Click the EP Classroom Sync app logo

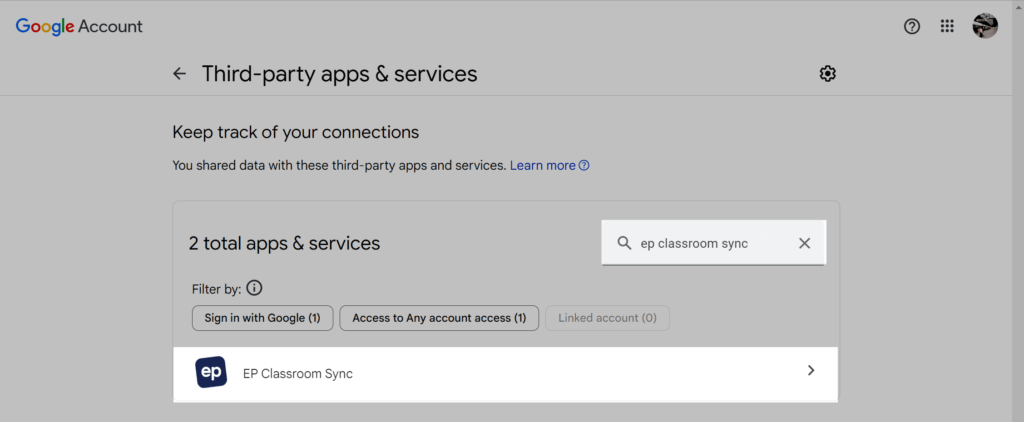211,372
